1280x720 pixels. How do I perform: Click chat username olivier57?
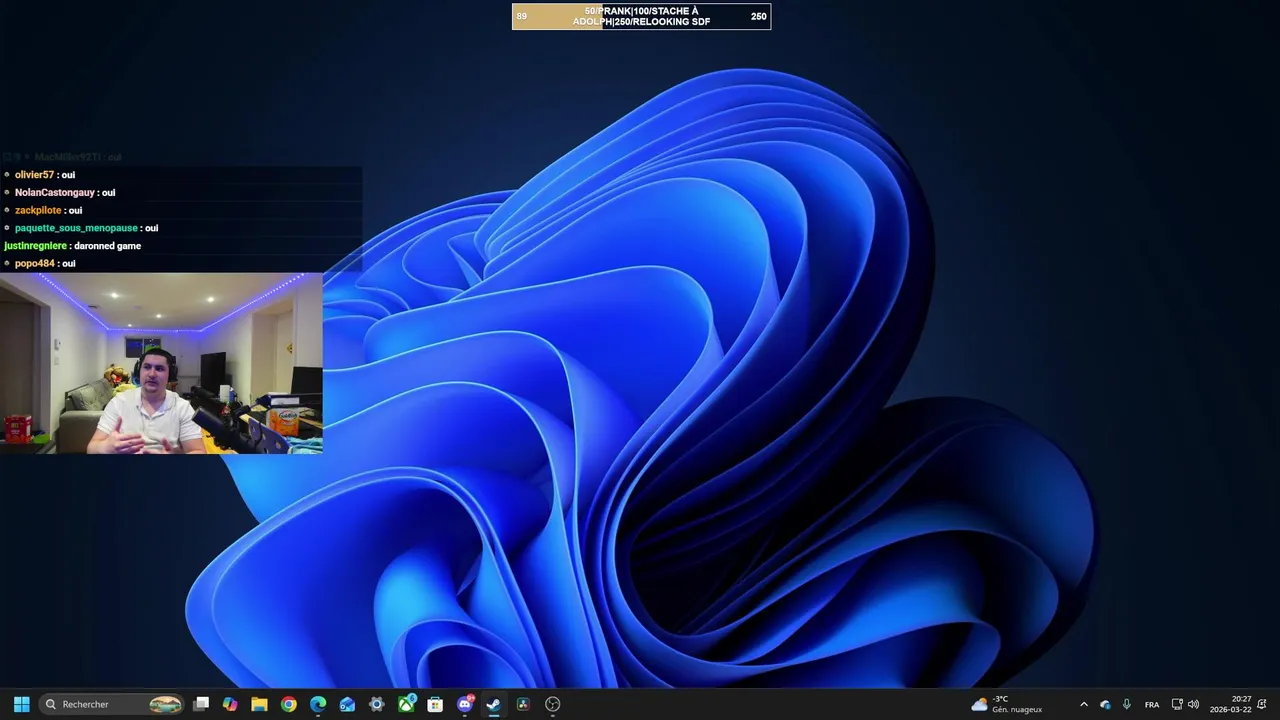click(x=34, y=175)
